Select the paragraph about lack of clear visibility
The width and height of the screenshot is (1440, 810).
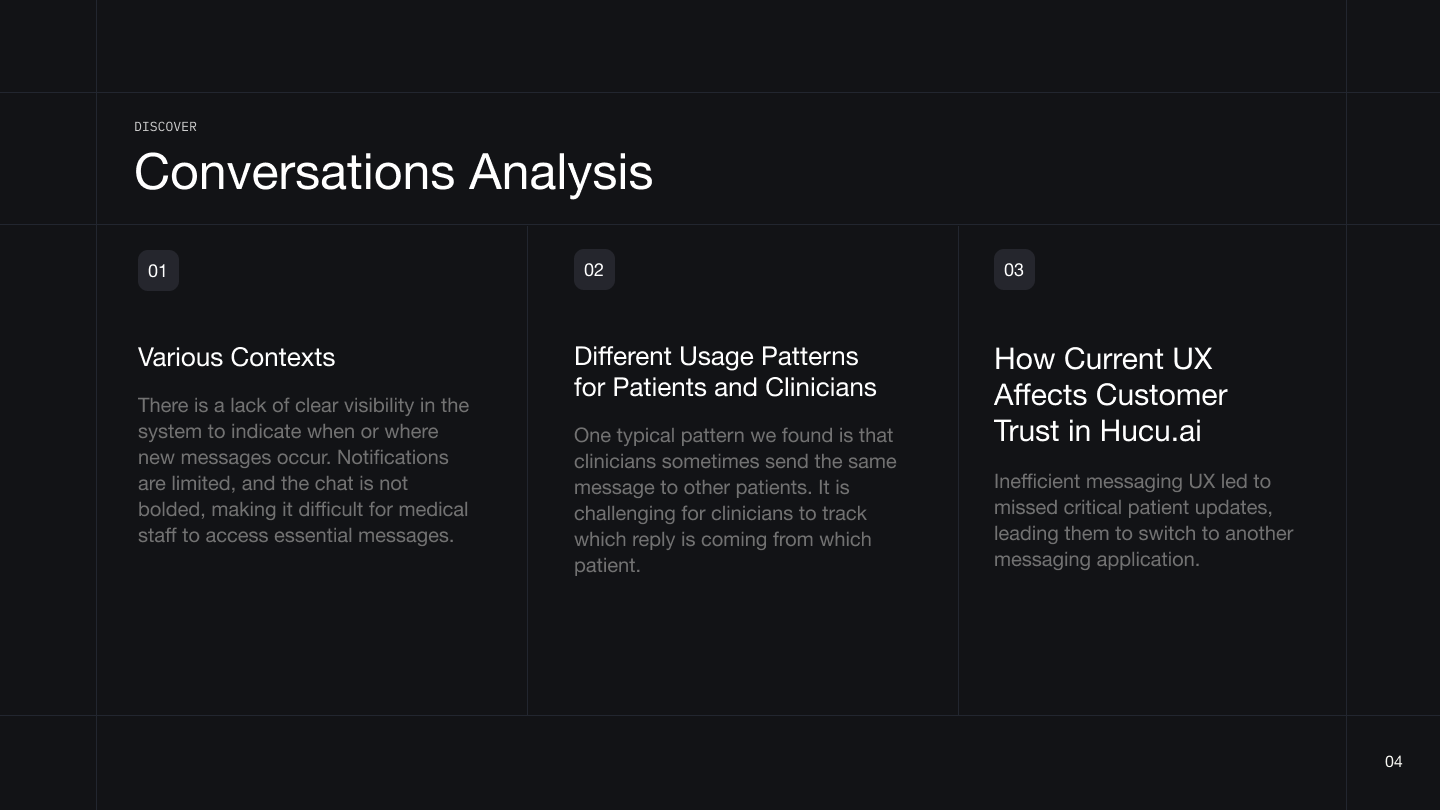(x=303, y=470)
